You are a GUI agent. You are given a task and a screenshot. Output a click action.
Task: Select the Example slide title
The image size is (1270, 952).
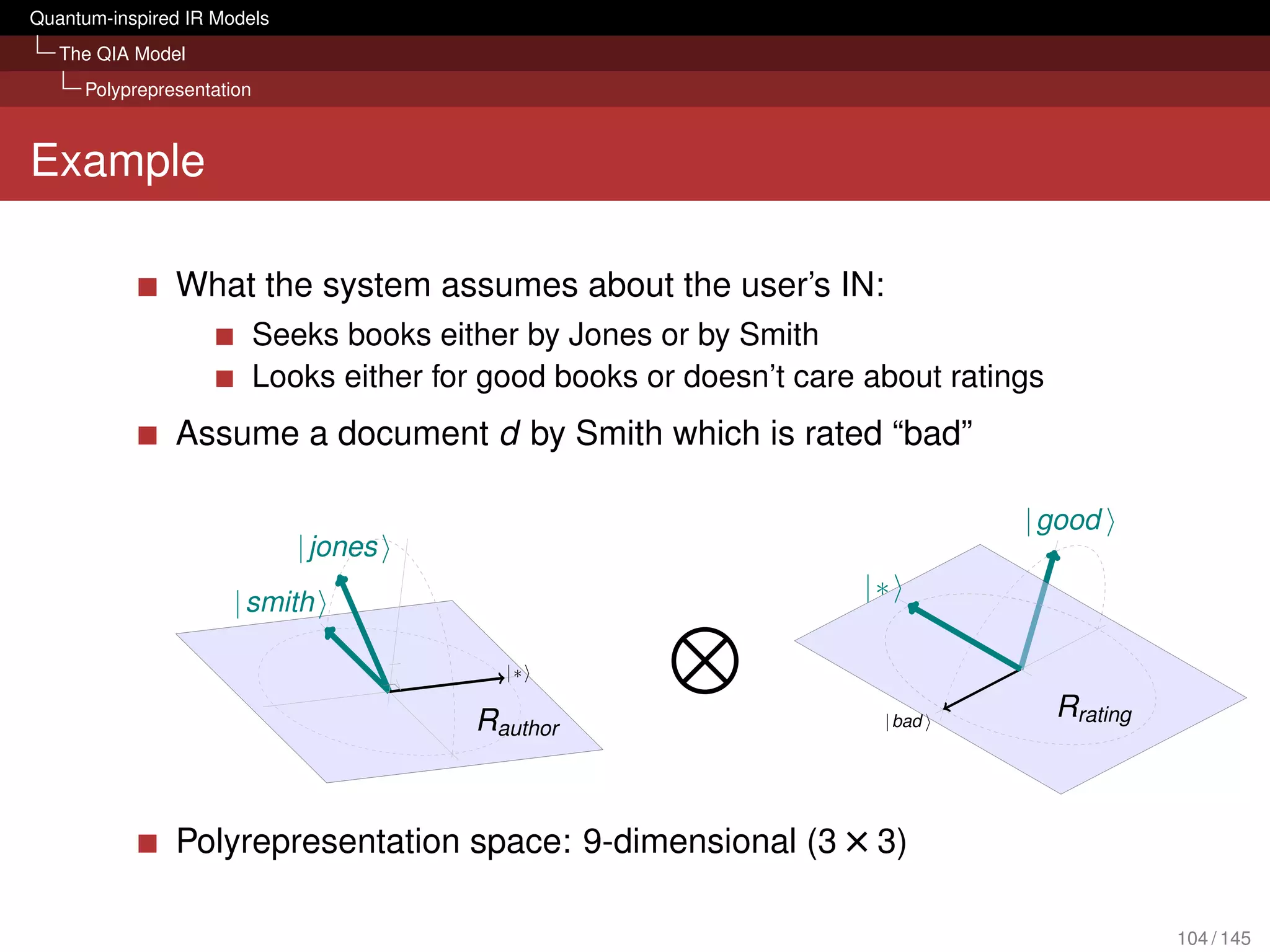pyautogui.click(x=118, y=161)
